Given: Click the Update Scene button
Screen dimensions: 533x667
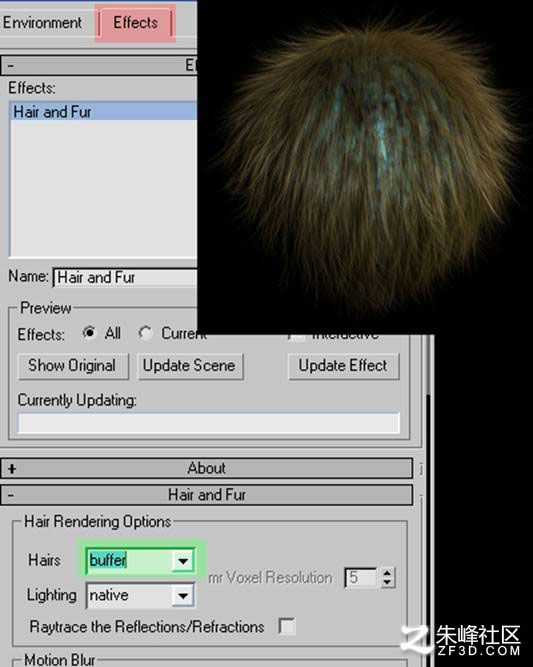Looking at the screenshot, I should tap(190, 366).
